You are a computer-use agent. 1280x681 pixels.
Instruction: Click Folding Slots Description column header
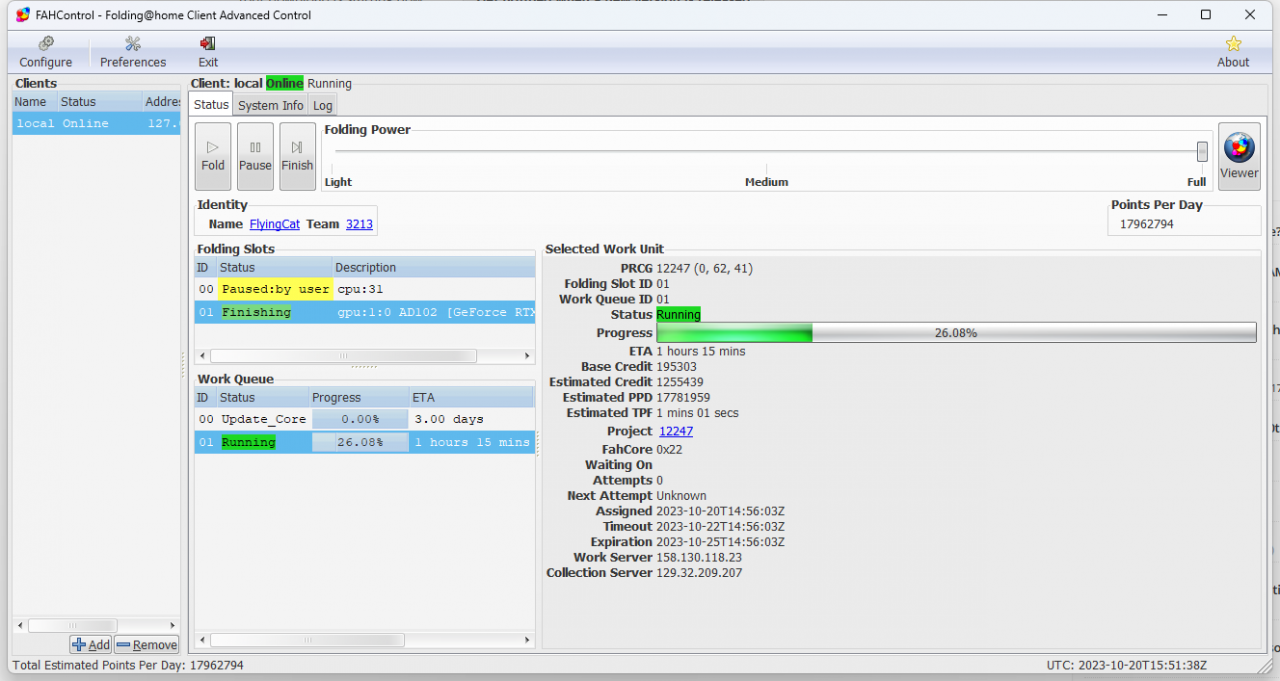[x=433, y=267]
